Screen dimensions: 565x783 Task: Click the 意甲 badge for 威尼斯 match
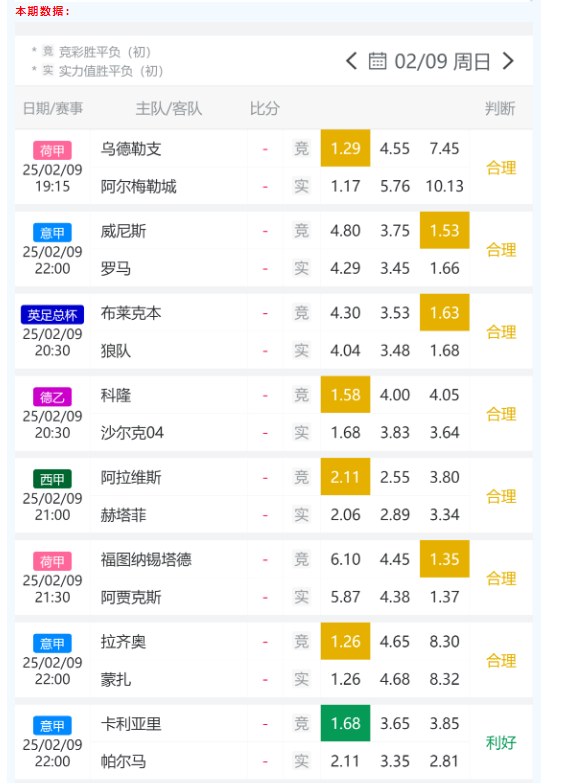pyautogui.click(x=52, y=233)
